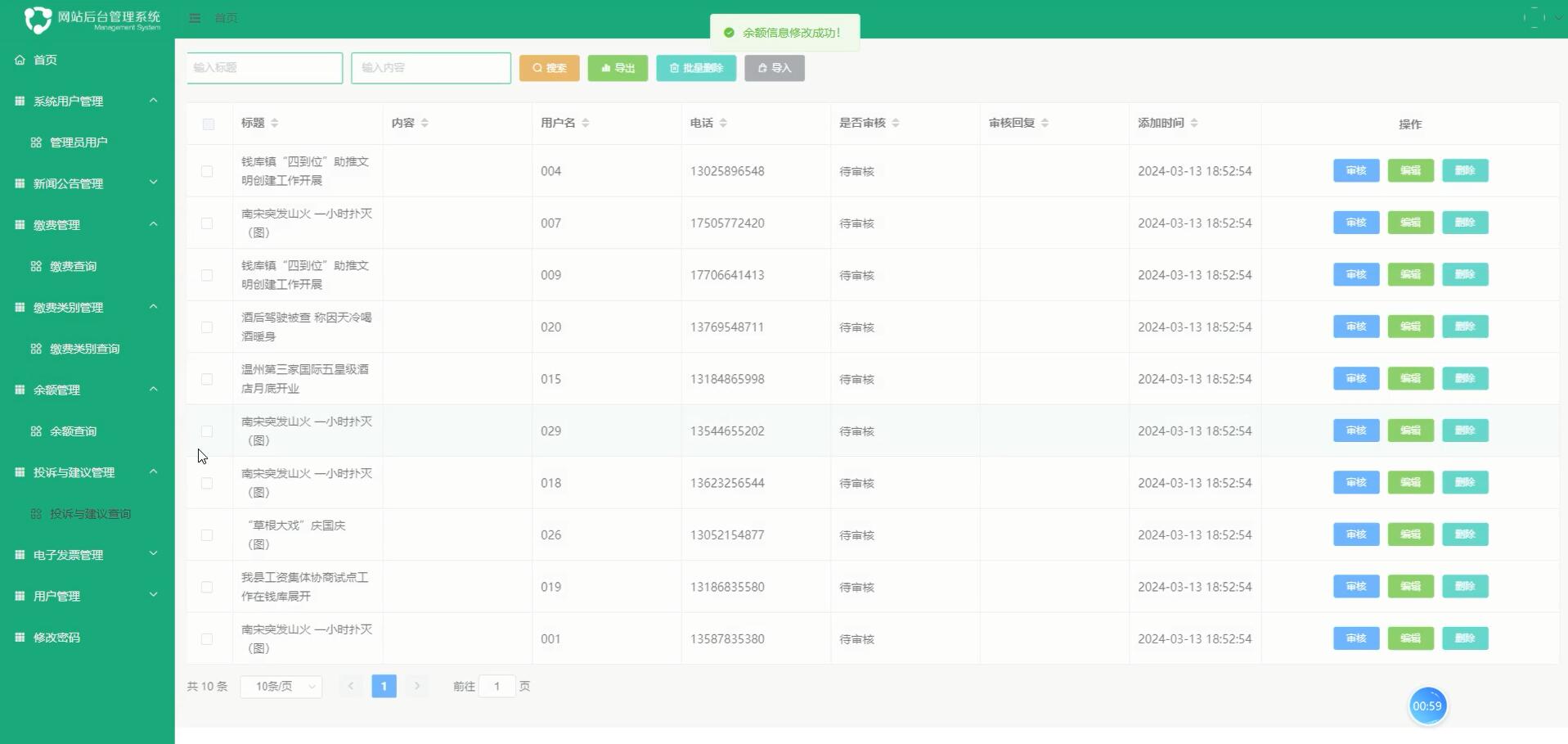Click the orange 搜索 button

[550, 68]
